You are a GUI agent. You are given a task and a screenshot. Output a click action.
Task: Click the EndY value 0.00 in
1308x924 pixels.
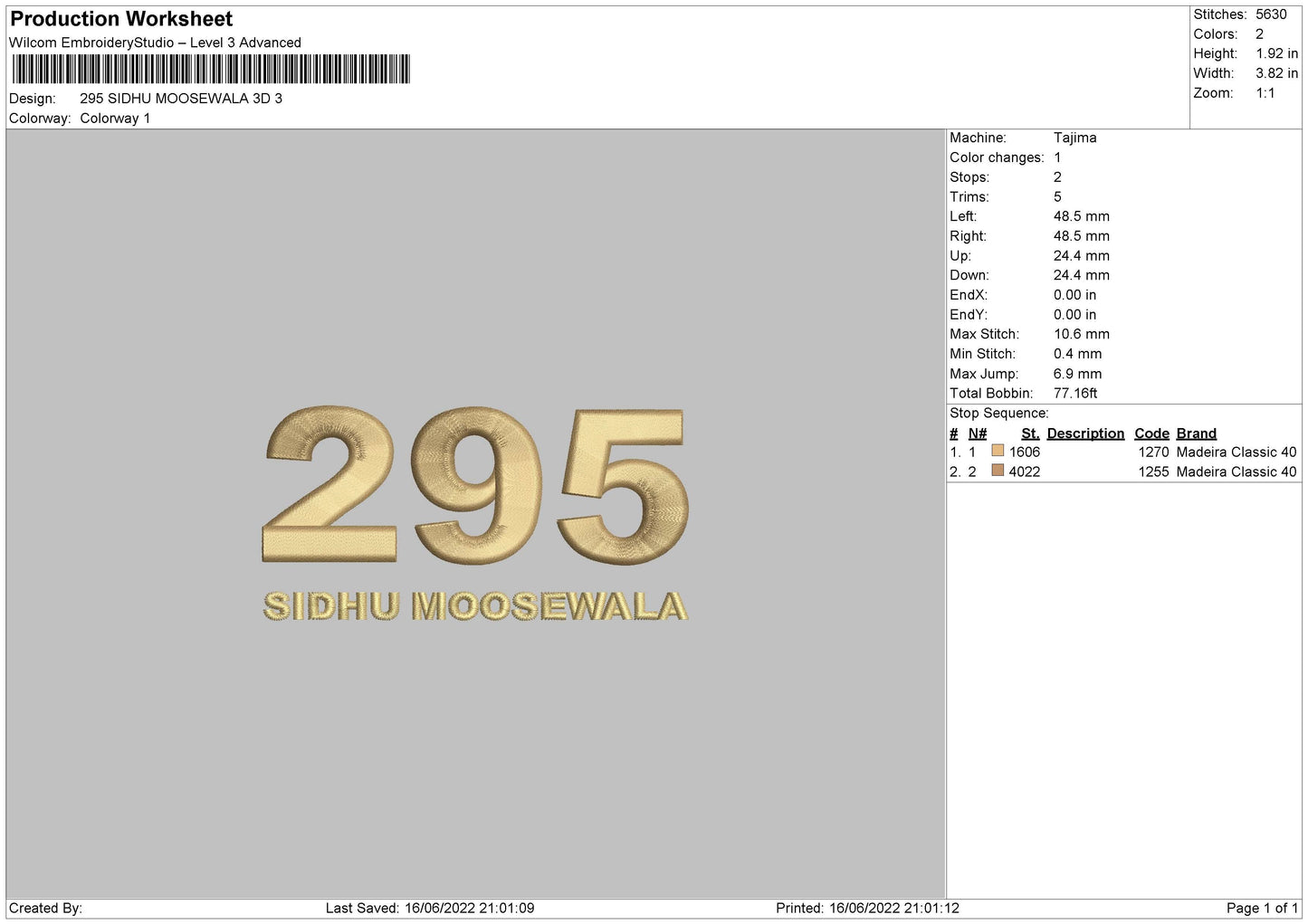click(x=1074, y=315)
